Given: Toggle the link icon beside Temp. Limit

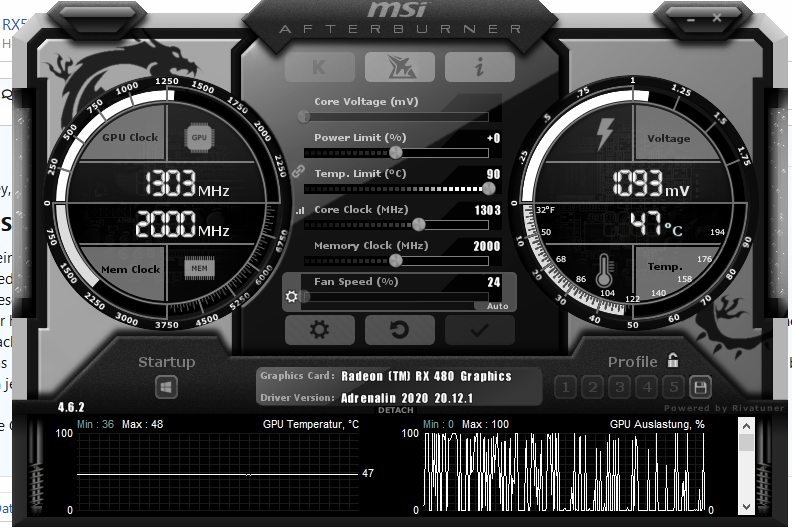Looking at the screenshot, I should 299,172.
